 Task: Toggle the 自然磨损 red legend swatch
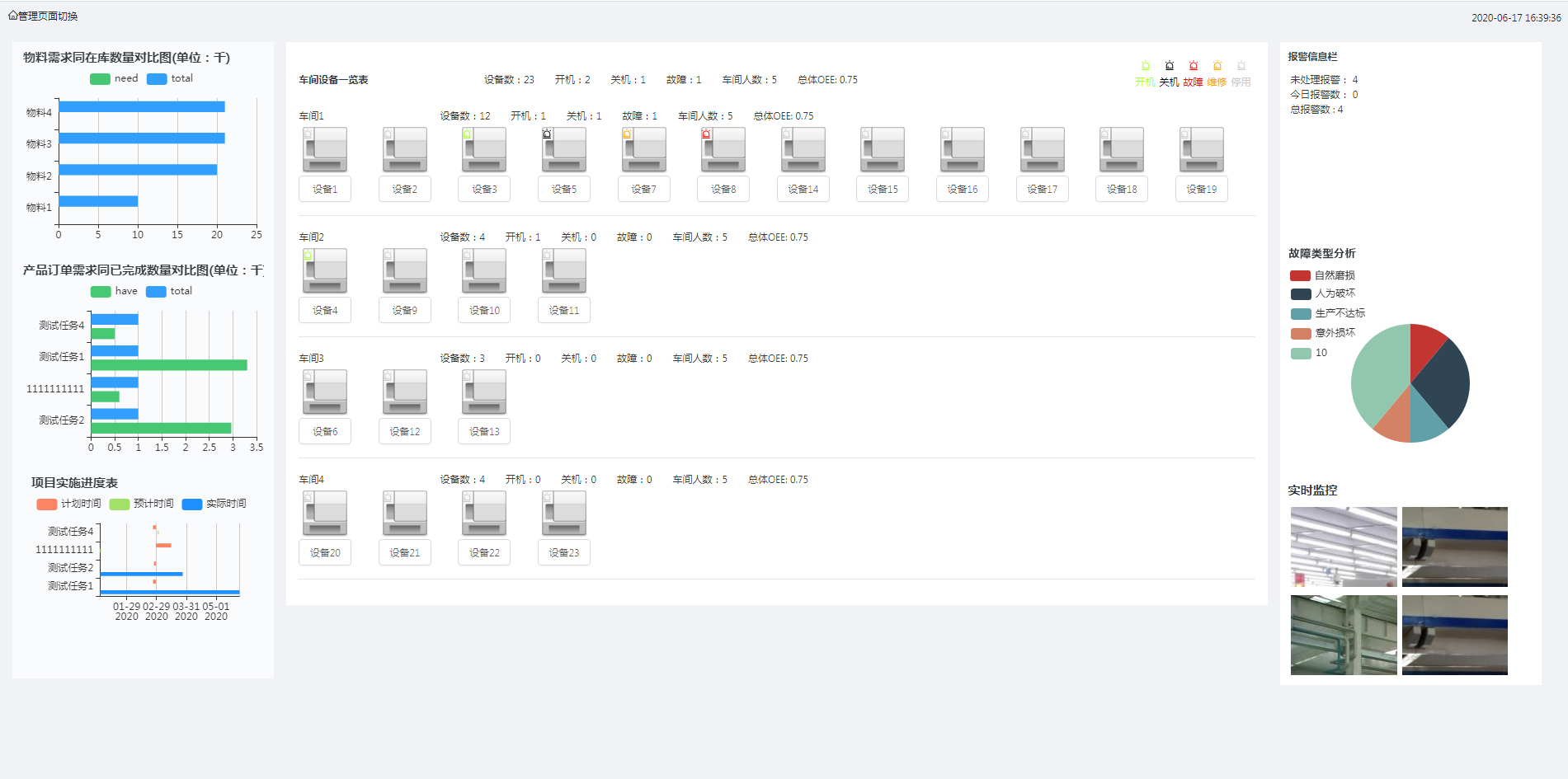pos(1301,276)
